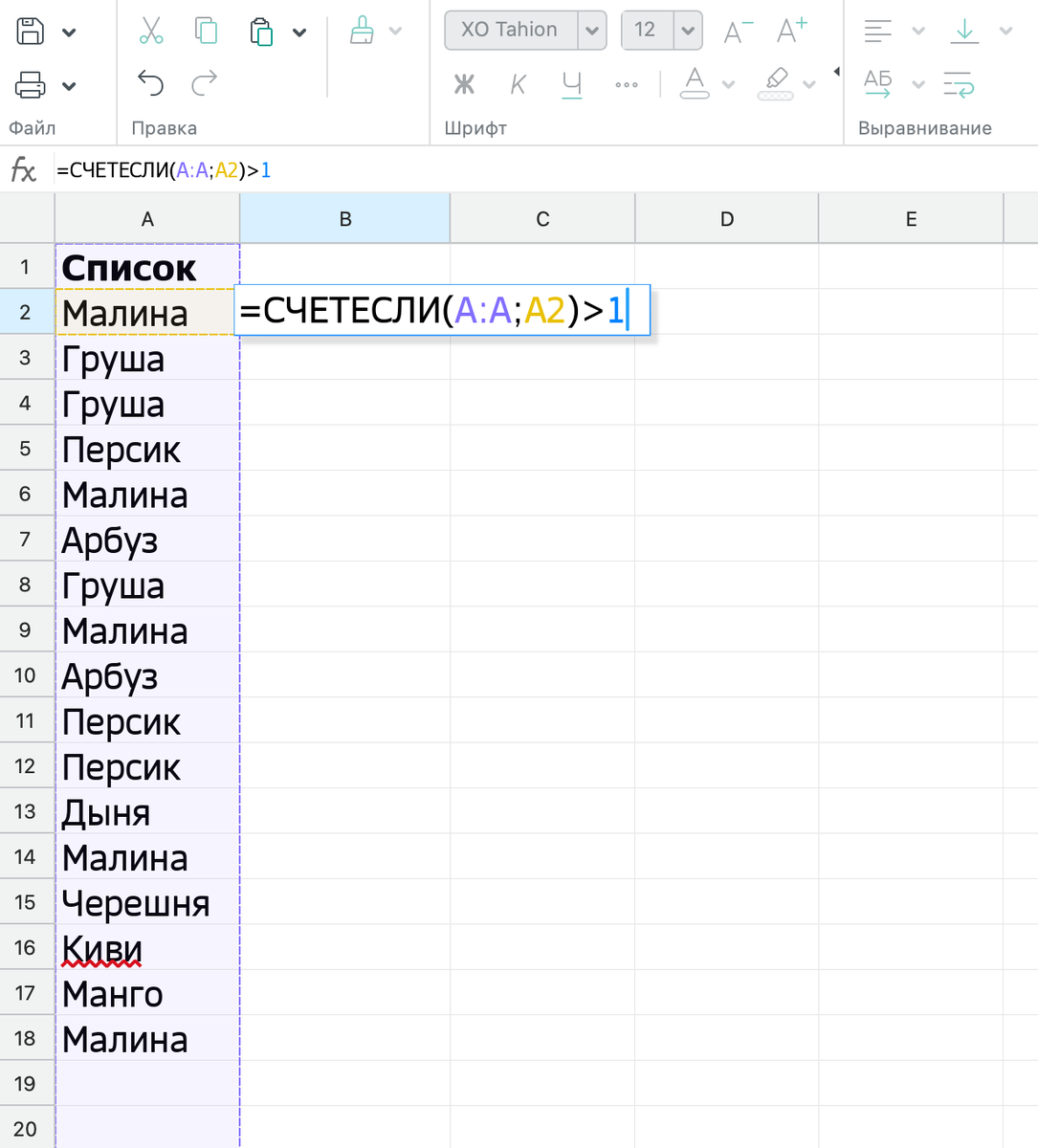Click the Paste clipboard icon
The image size is (1038, 1148).
261,32
